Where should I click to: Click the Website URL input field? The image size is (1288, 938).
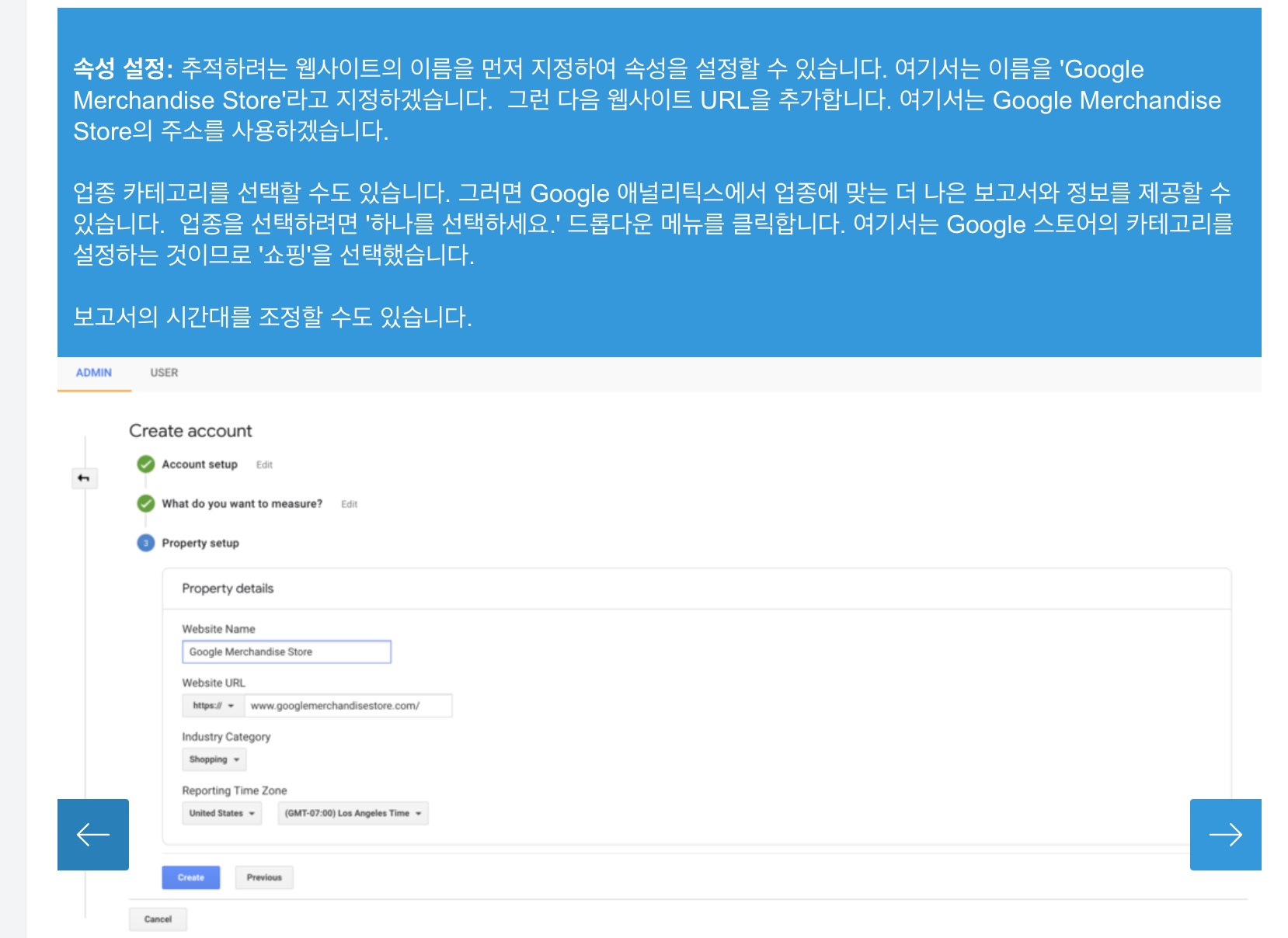pyautogui.click(x=348, y=705)
